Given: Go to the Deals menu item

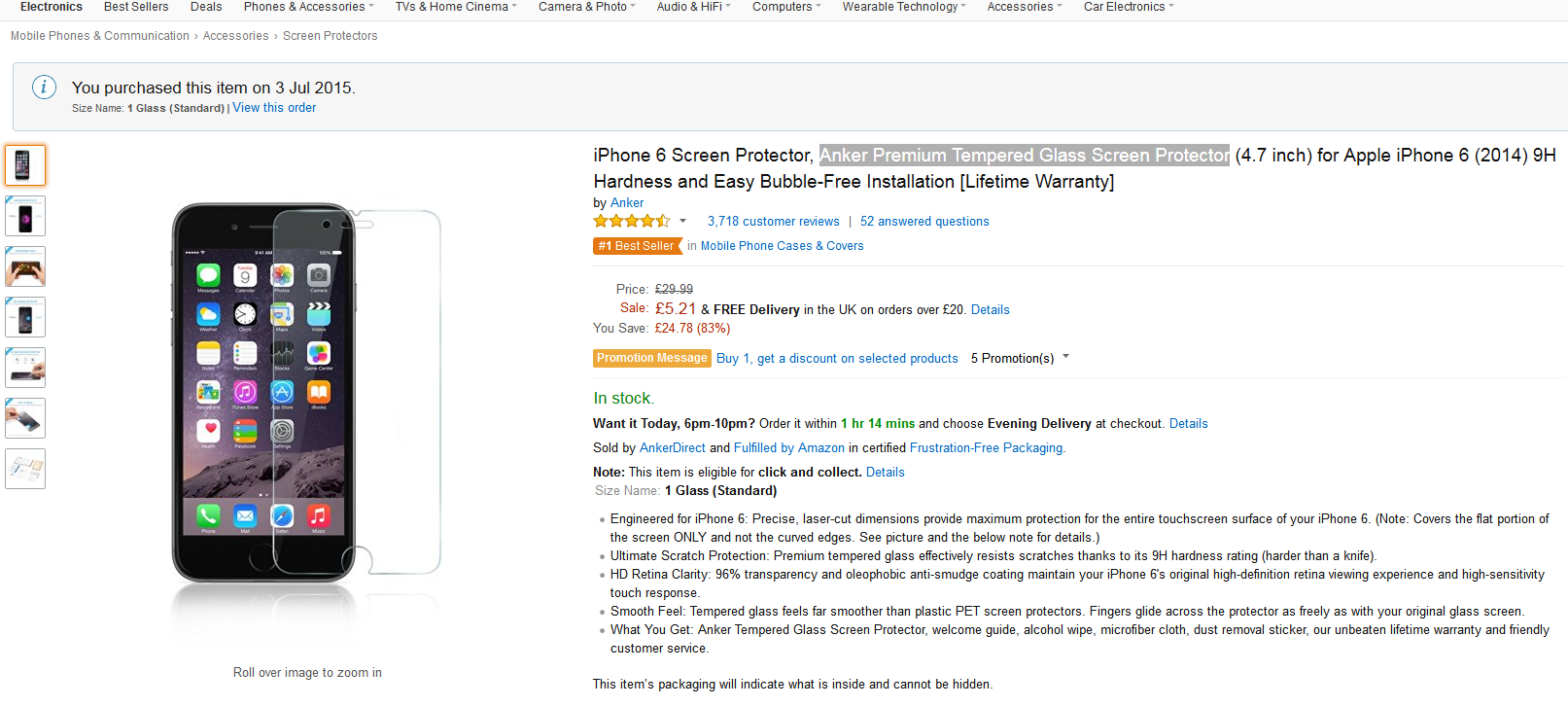Looking at the screenshot, I should coord(206,7).
